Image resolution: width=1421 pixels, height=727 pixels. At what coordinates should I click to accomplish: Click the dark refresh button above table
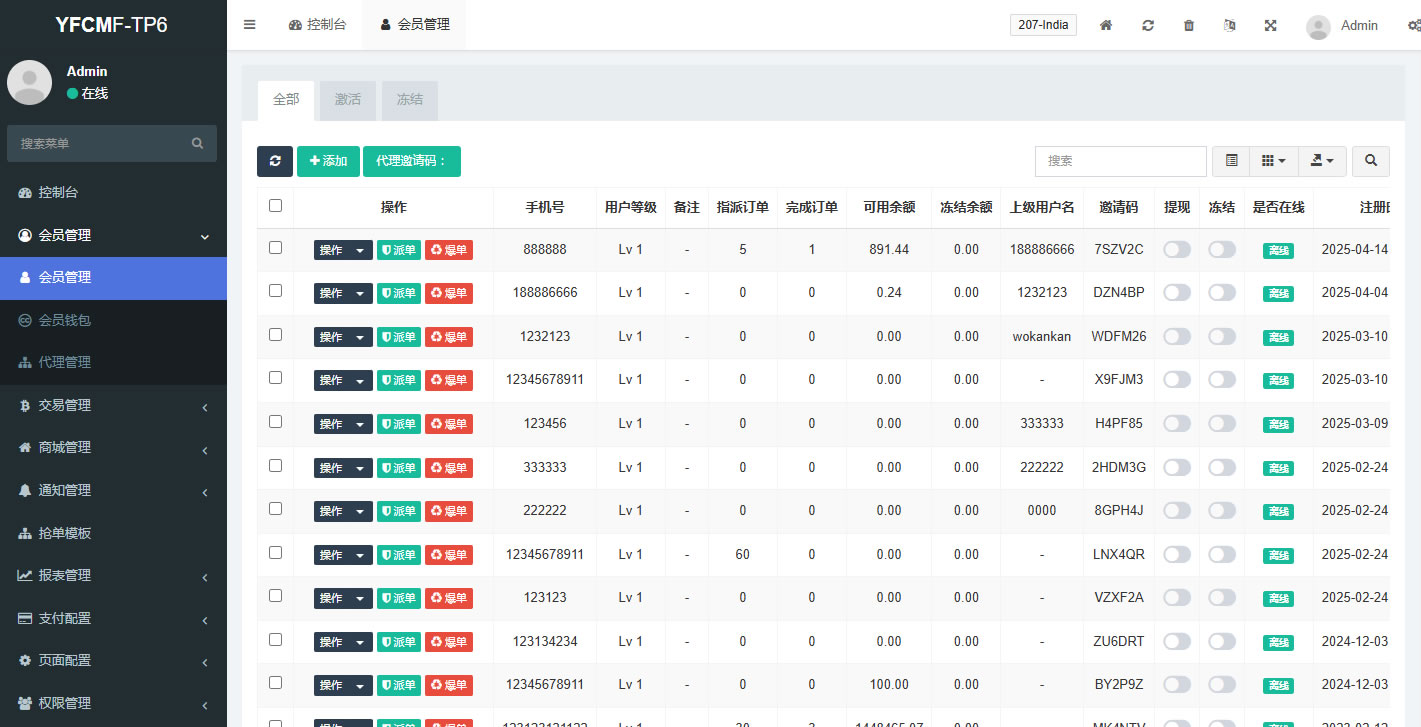pyautogui.click(x=275, y=161)
